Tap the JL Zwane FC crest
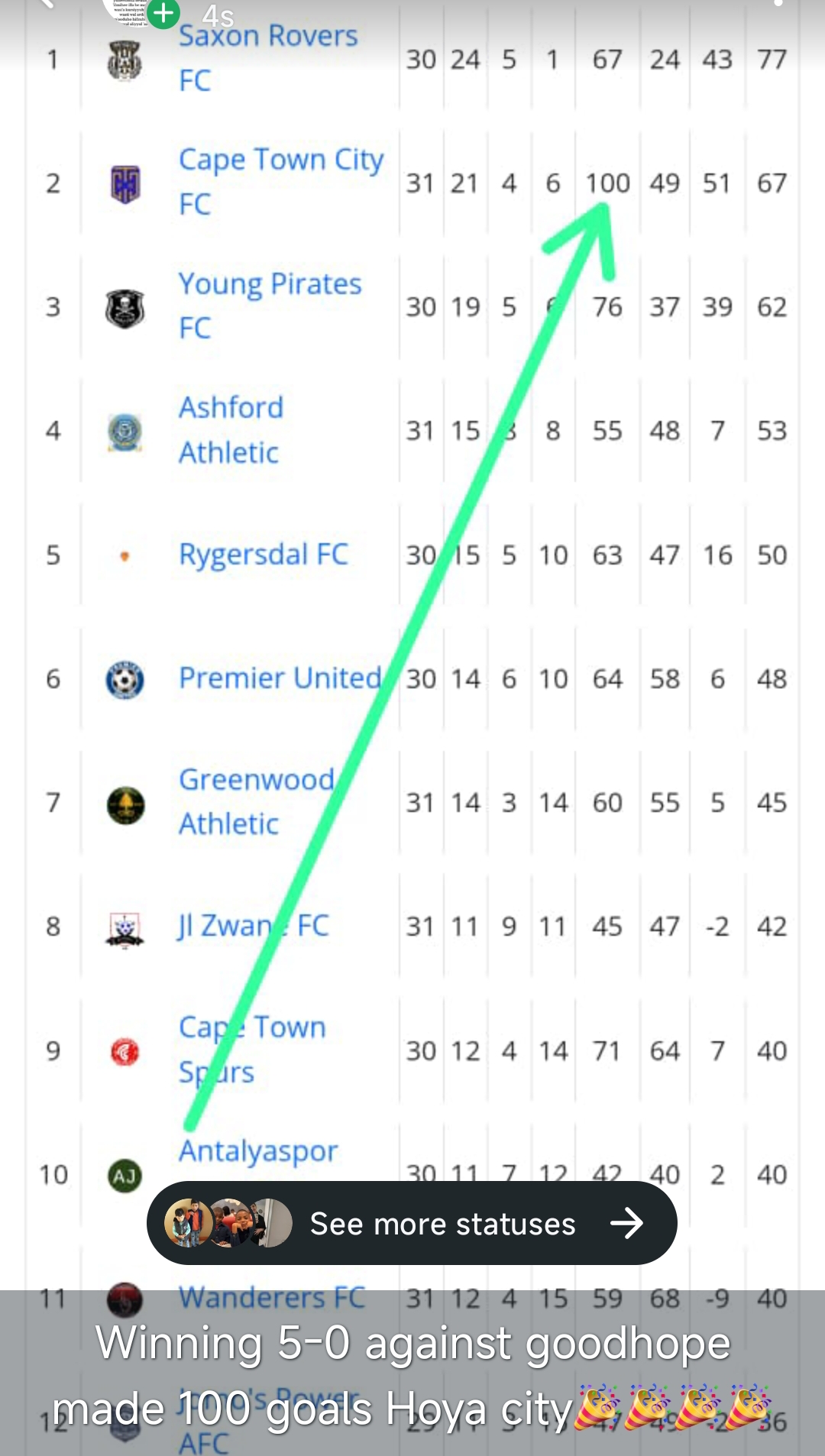The image size is (825, 1456). (125, 928)
